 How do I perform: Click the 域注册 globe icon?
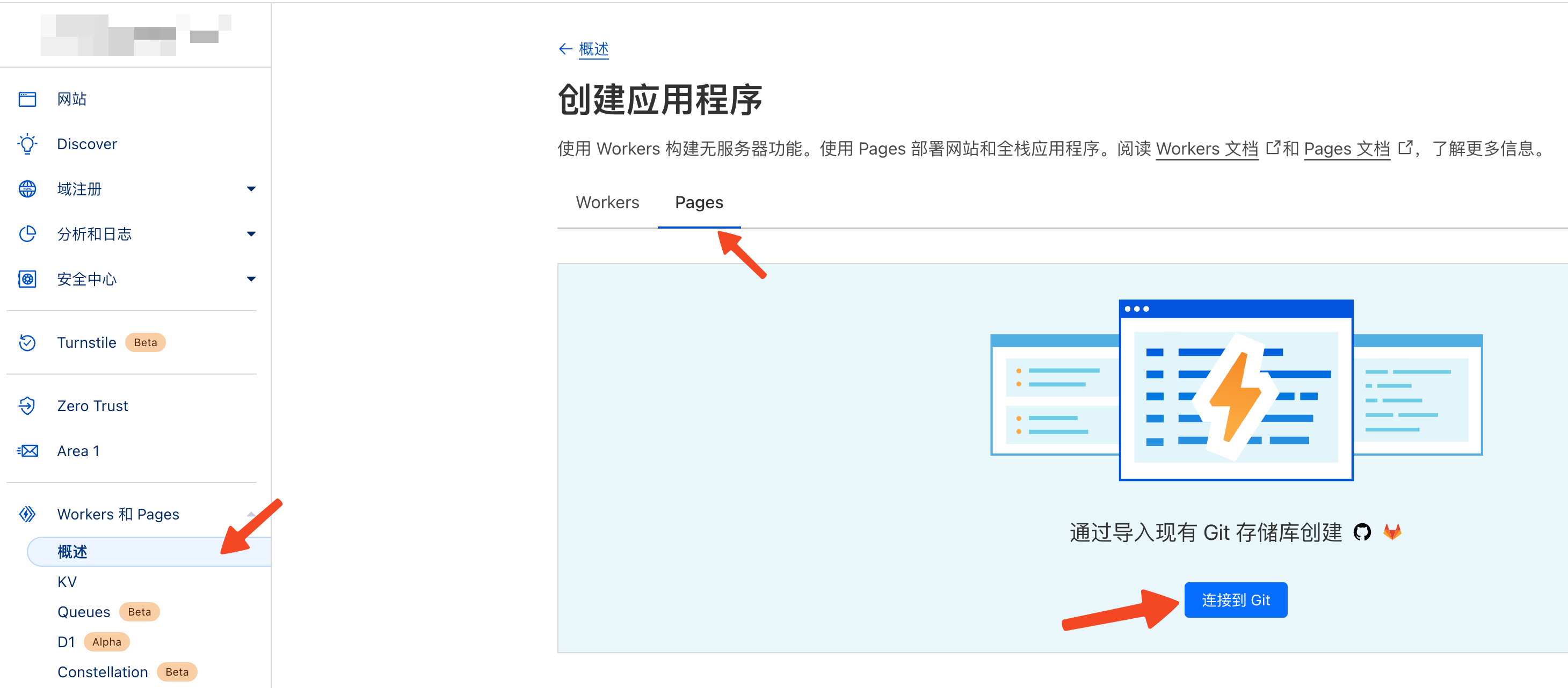coord(27,189)
